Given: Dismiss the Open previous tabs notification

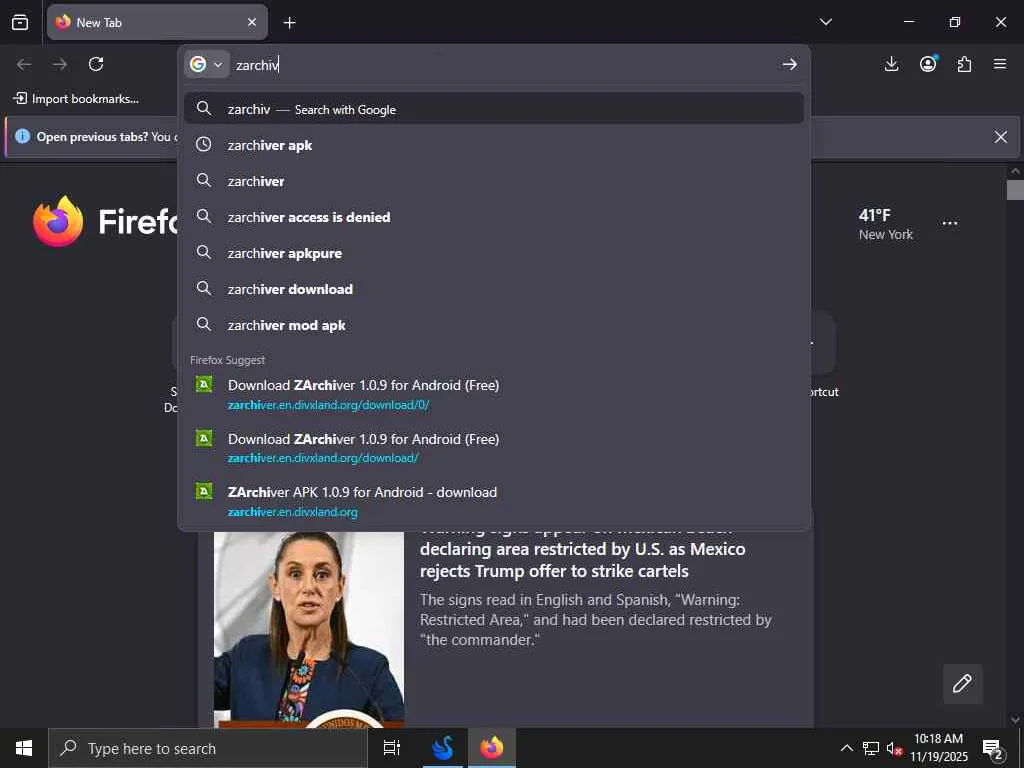Looking at the screenshot, I should point(1000,136).
